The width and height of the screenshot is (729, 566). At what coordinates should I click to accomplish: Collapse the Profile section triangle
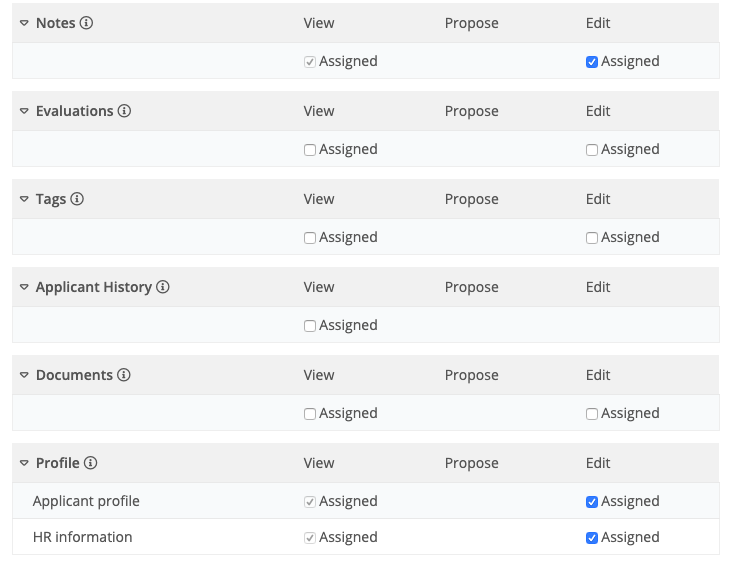pos(24,463)
